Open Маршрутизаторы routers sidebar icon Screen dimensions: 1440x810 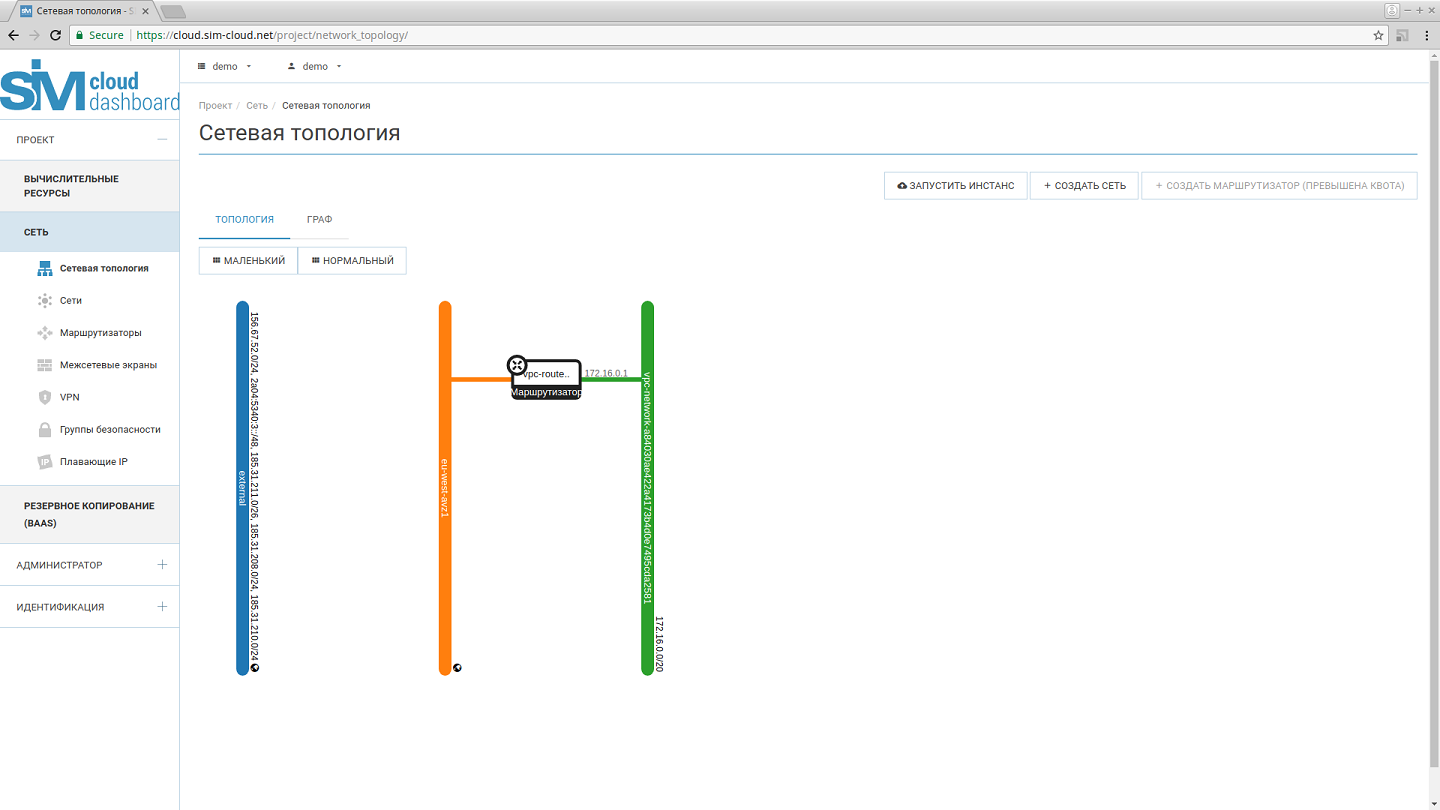(44, 333)
